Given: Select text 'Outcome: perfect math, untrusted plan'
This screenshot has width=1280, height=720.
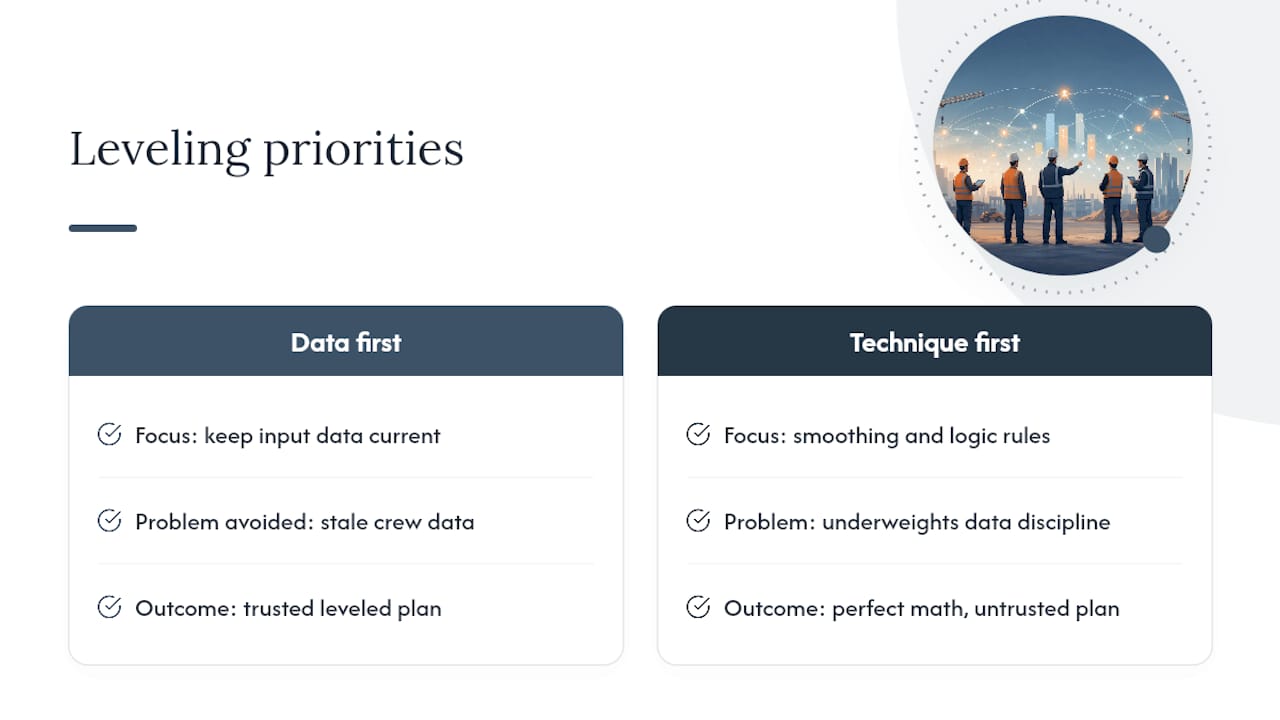Looking at the screenshot, I should point(922,608).
